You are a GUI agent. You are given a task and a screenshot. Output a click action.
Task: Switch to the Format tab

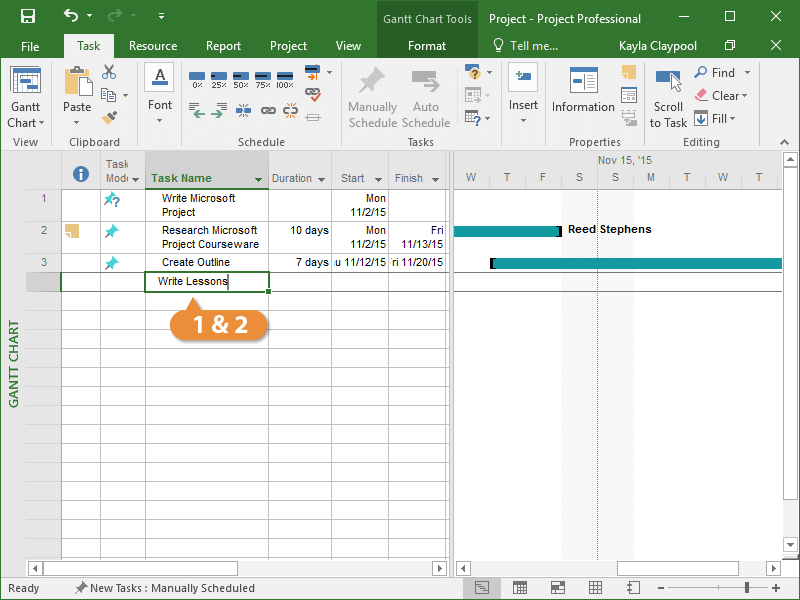coord(427,46)
